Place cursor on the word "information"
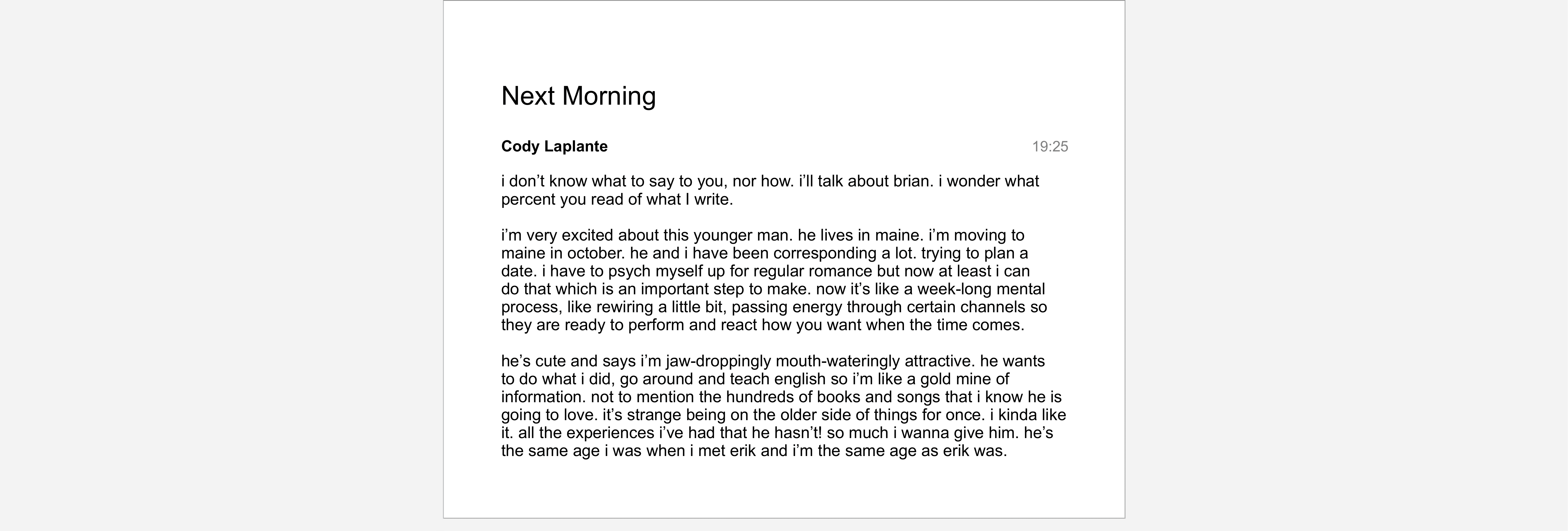 542,397
